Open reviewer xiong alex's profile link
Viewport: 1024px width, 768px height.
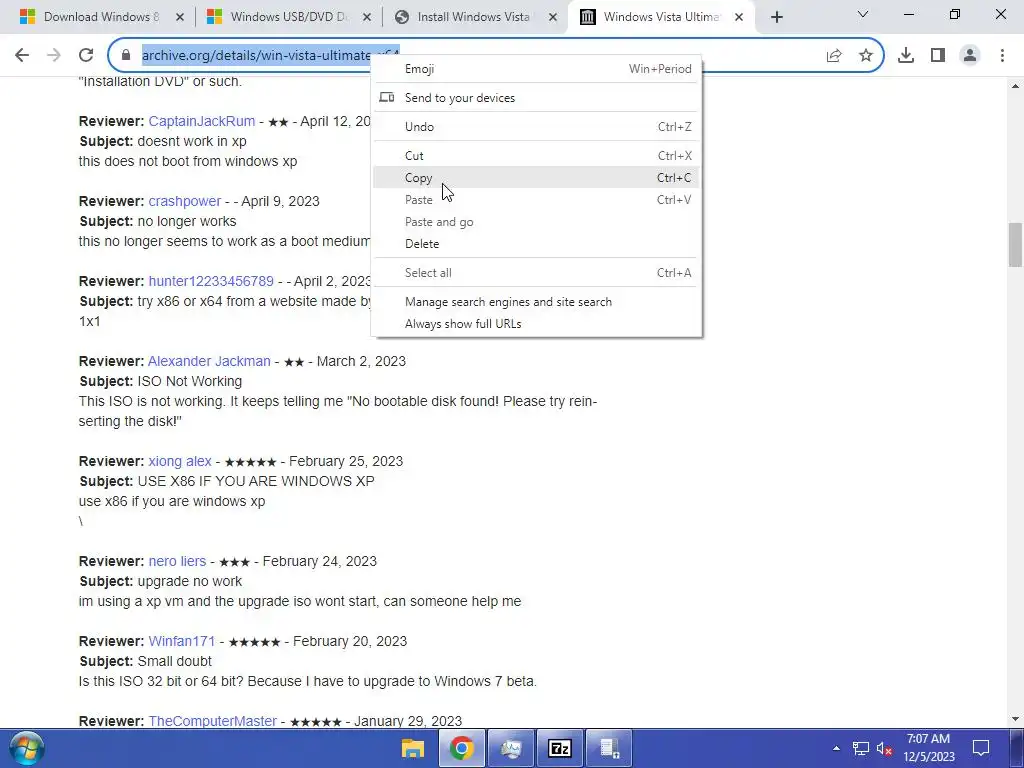coord(180,461)
